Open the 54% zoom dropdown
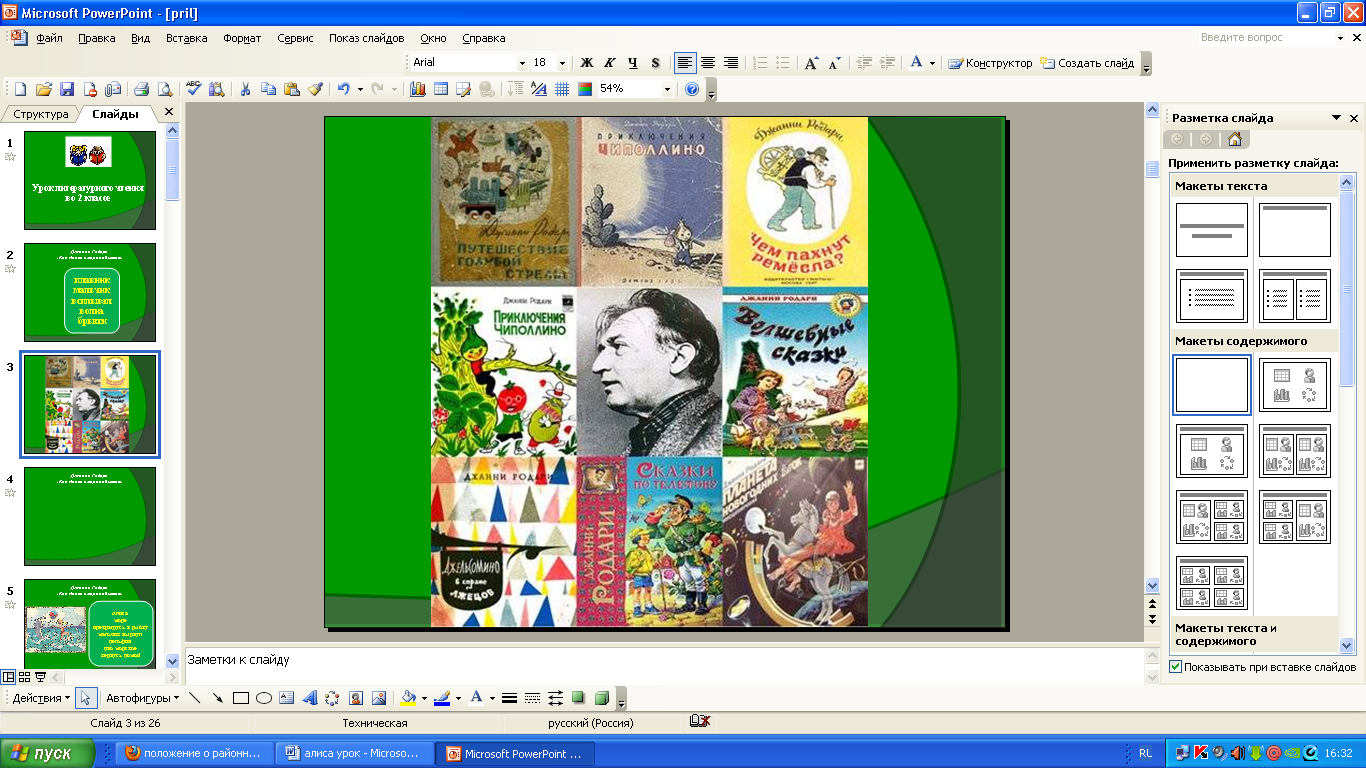 (x=667, y=89)
